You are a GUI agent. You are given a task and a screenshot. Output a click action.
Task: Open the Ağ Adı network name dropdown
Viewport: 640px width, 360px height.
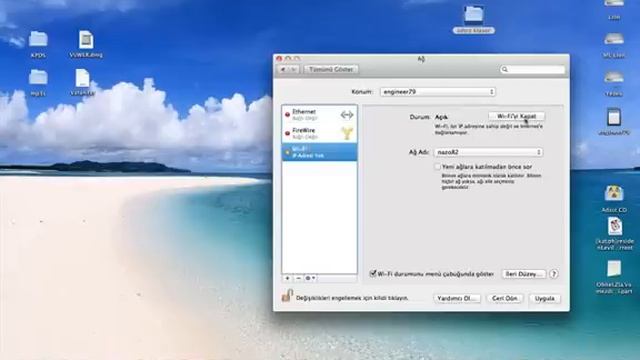488,152
